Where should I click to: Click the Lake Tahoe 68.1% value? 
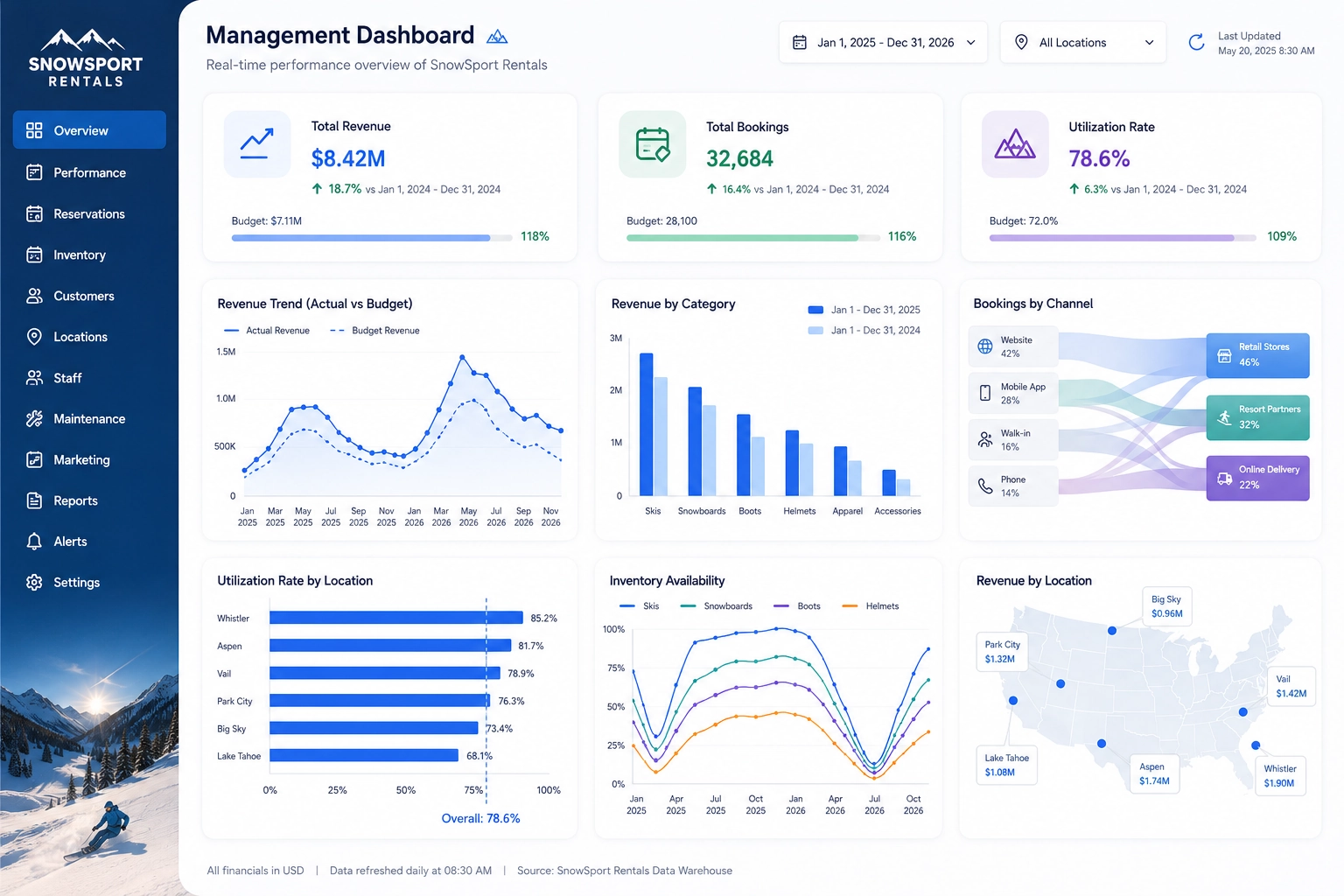[x=479, y=756]
